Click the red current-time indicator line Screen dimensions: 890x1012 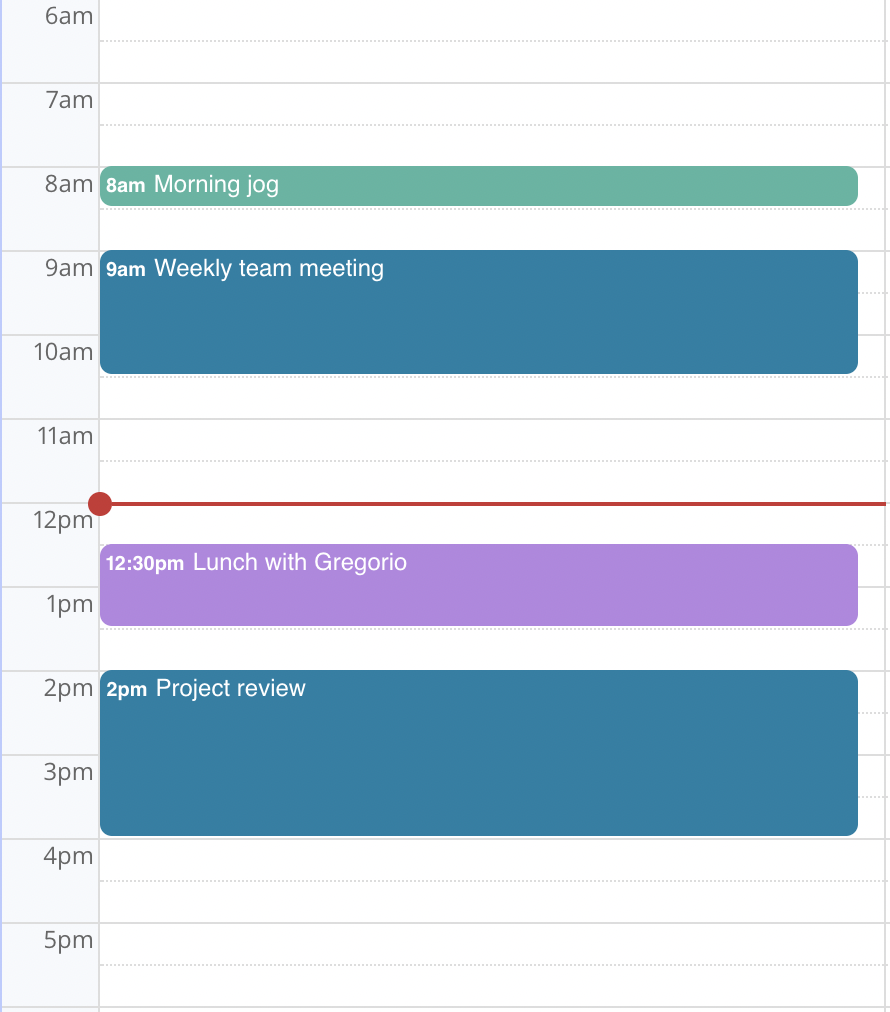tap(498, 503)
